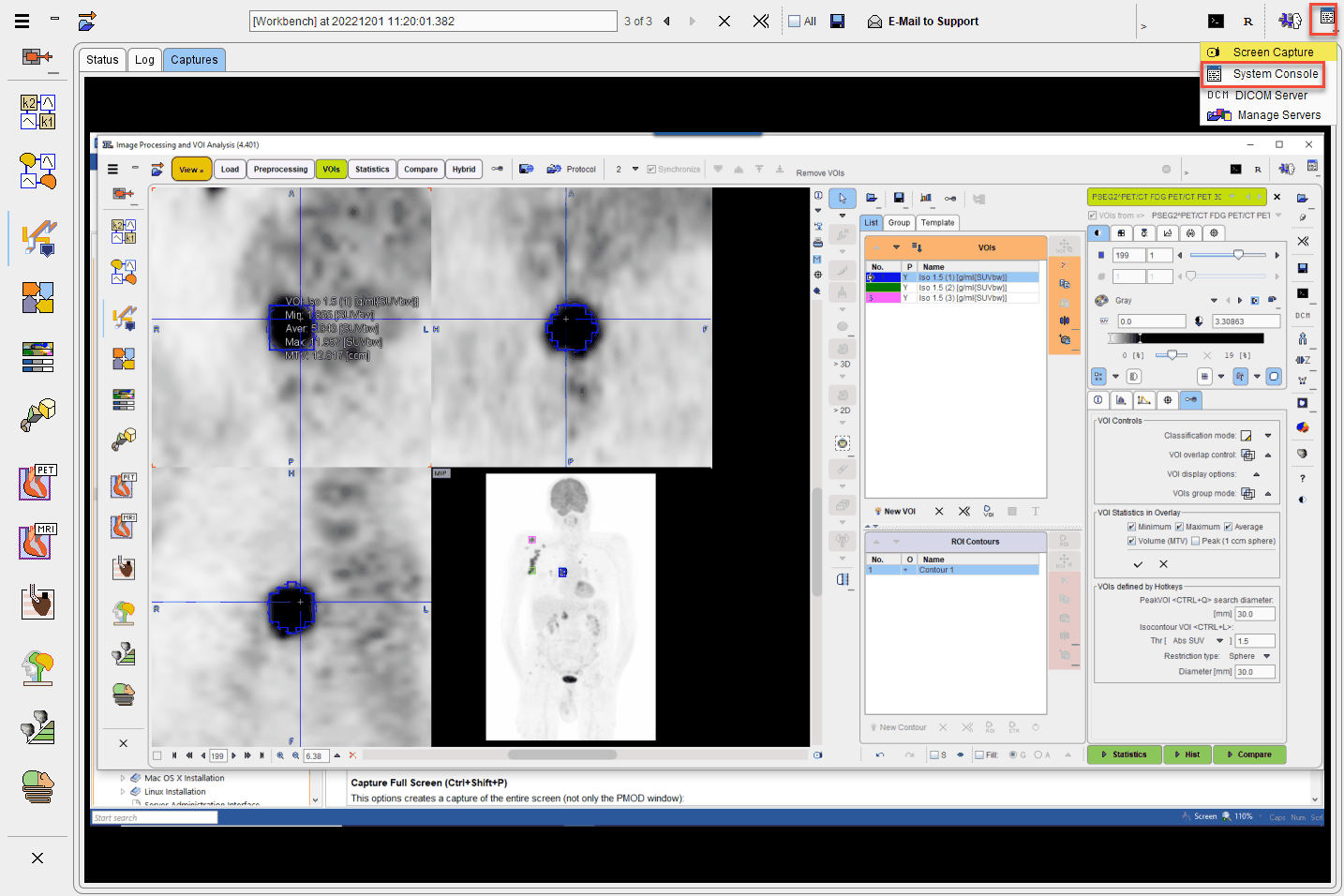Choose DICOM Server from the dropdown menu

coord(1269,96)
